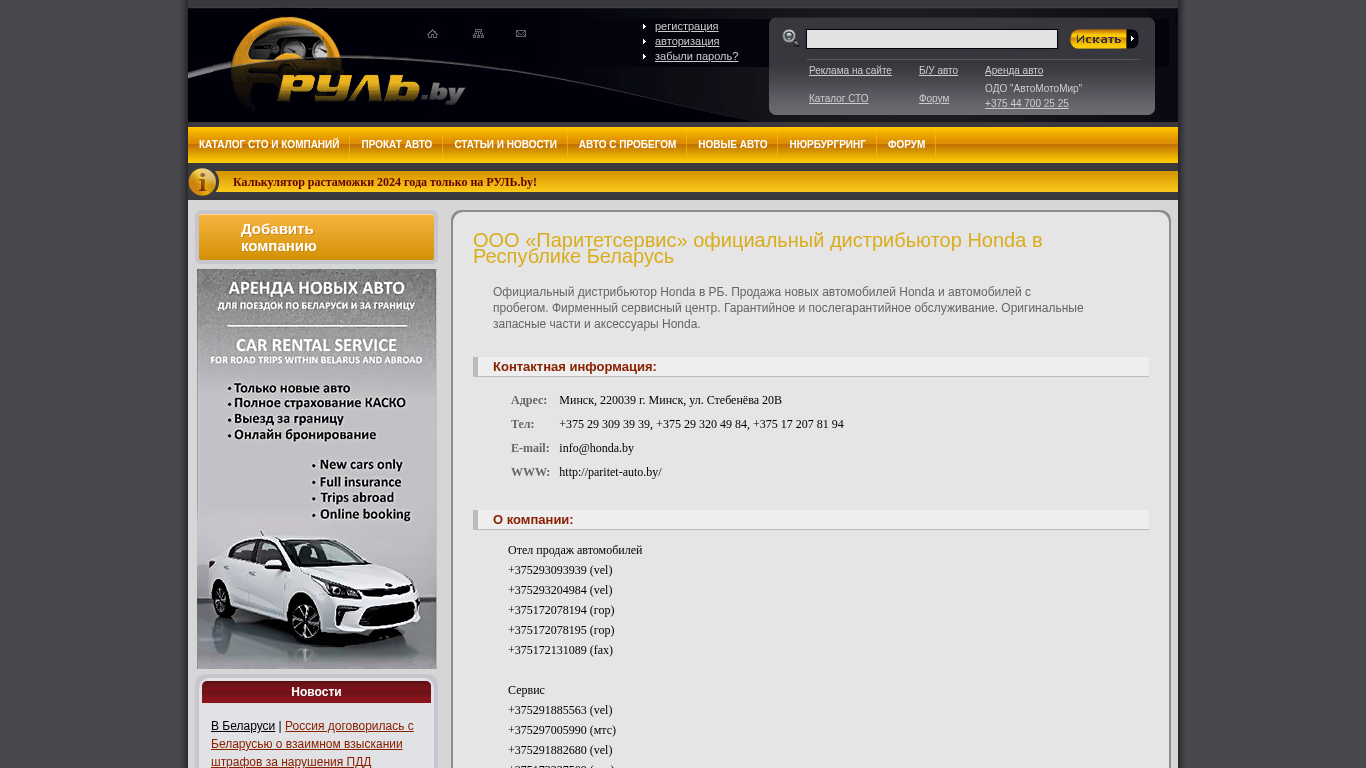Open НОВЫЕ АВТО section
This screenshot has height=768, width=1366.
click(733, 145)
